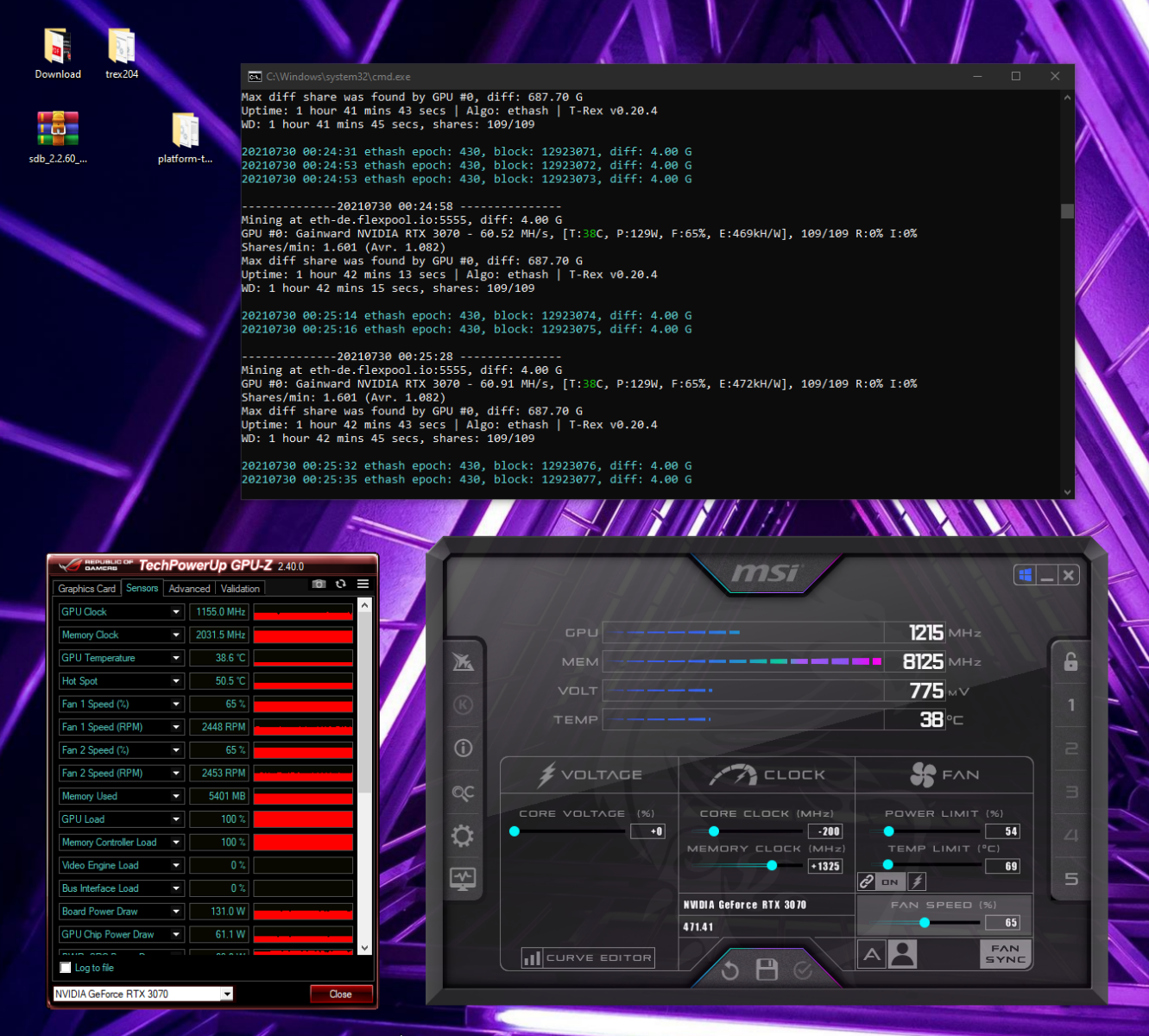Expand Fan 1 Speed (RPM) sensor dropdown
Screen dimensions: 1149x1036
pos(176,728)
